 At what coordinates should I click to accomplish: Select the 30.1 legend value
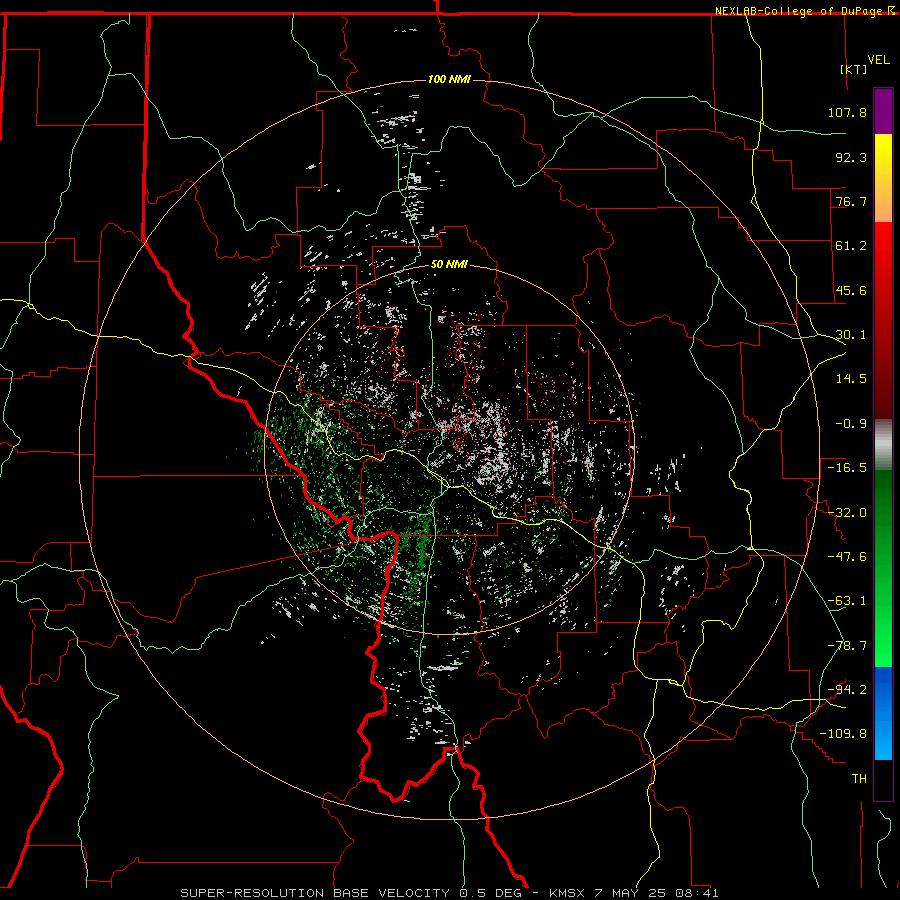tap(851, 335)
